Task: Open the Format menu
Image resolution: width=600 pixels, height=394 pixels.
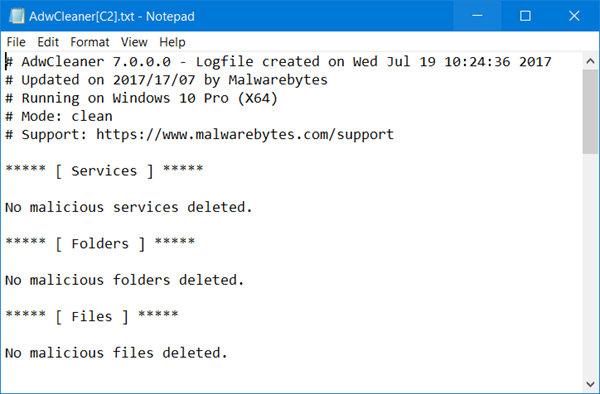Action: pyautogui.click(x=90, y=42)
